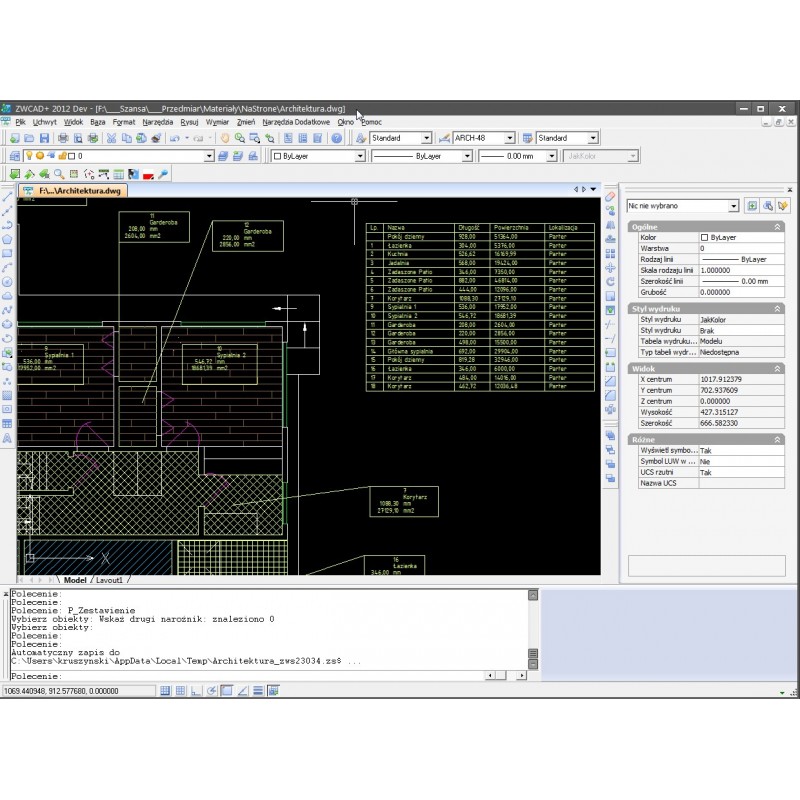Toggle Polar tracking in the status bar

tap(212, 691)
